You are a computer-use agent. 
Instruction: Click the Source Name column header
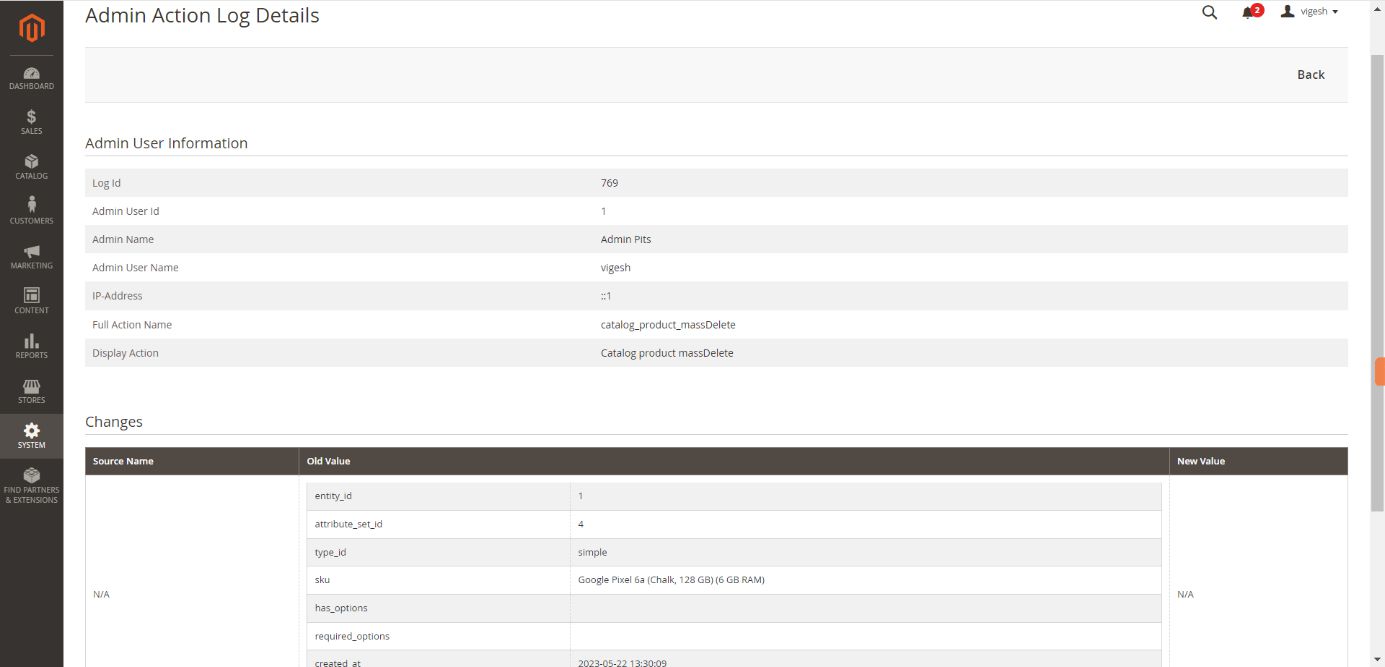123,461
